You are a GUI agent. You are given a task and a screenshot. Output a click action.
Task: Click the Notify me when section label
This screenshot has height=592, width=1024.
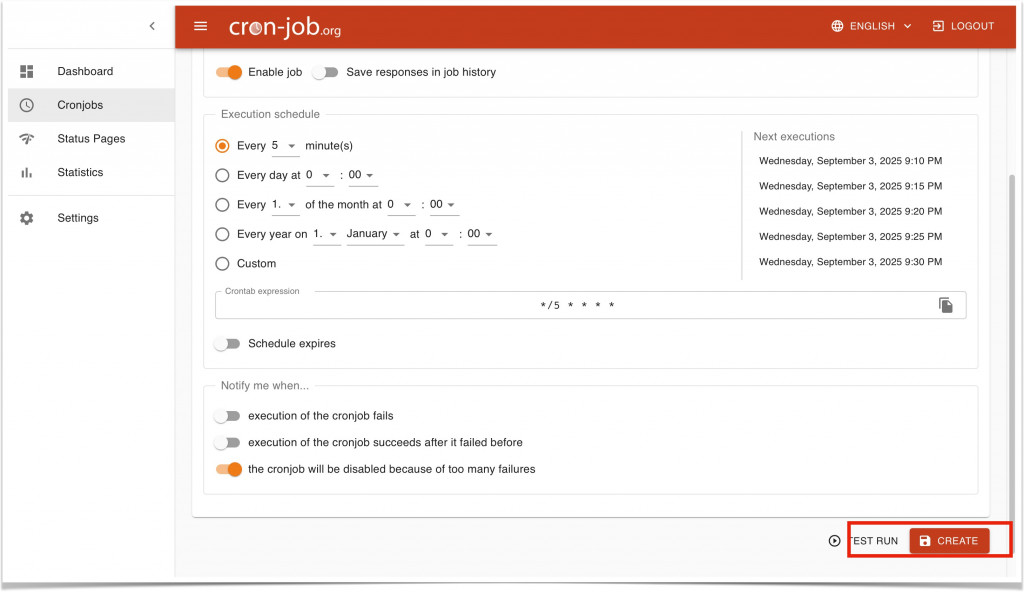tap(264, 386)
